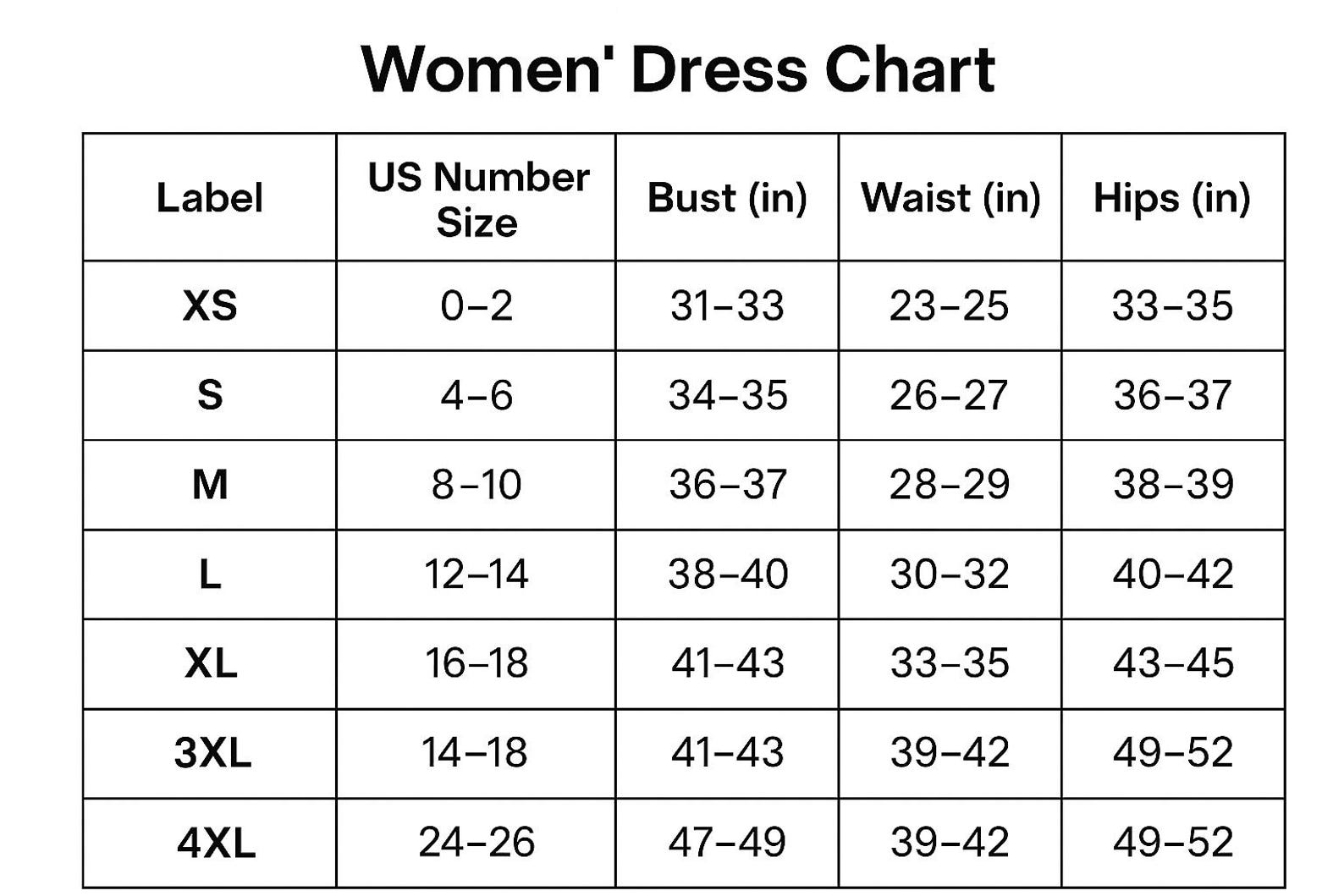Image resolution: width=1344 pixels, height=896 pixels.
Task: Select the L label cell
Action: coord(210,574)
